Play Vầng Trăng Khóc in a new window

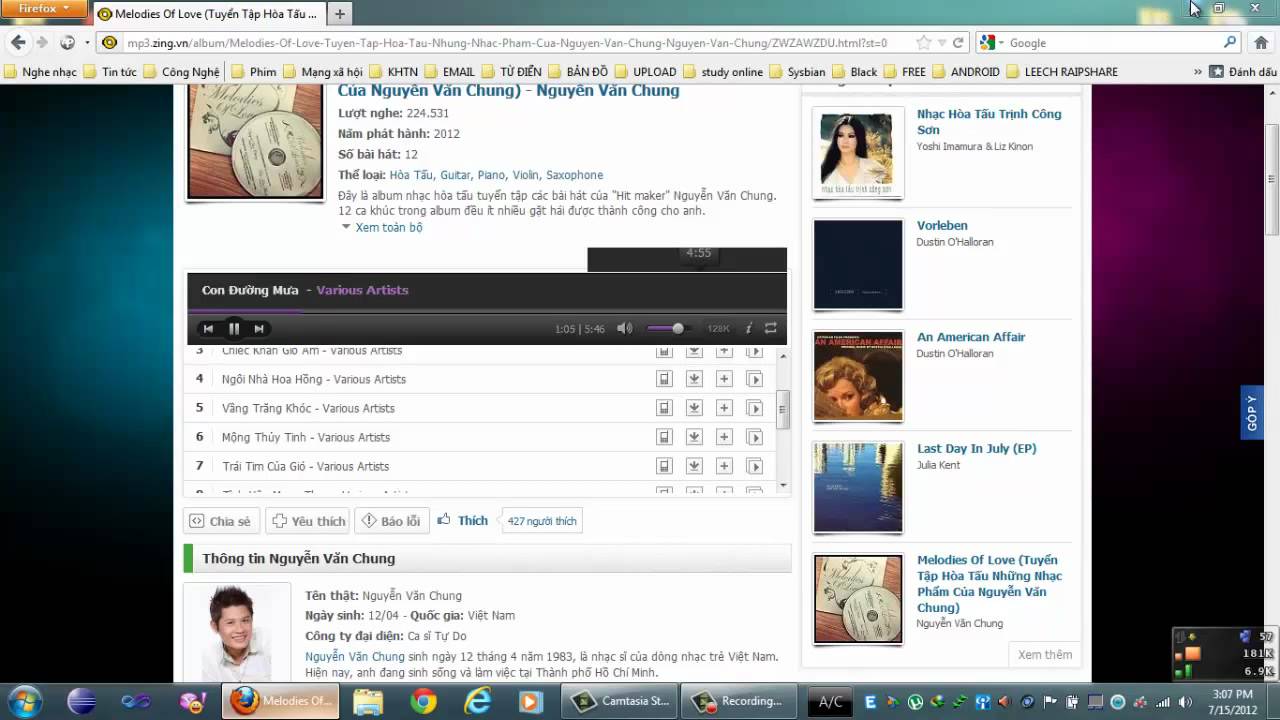coord(755,408)
